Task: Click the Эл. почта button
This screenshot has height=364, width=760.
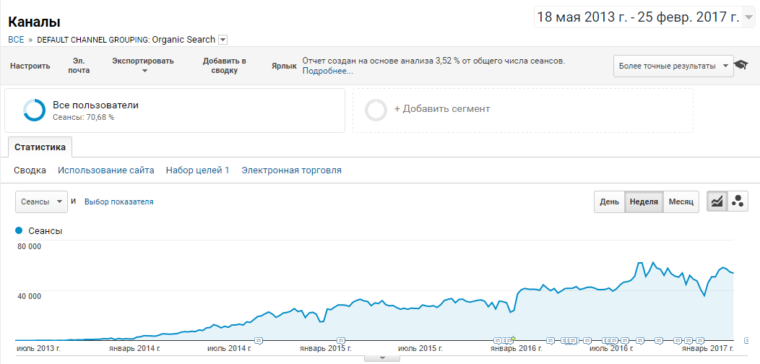Action: click(x=79, y=66)
